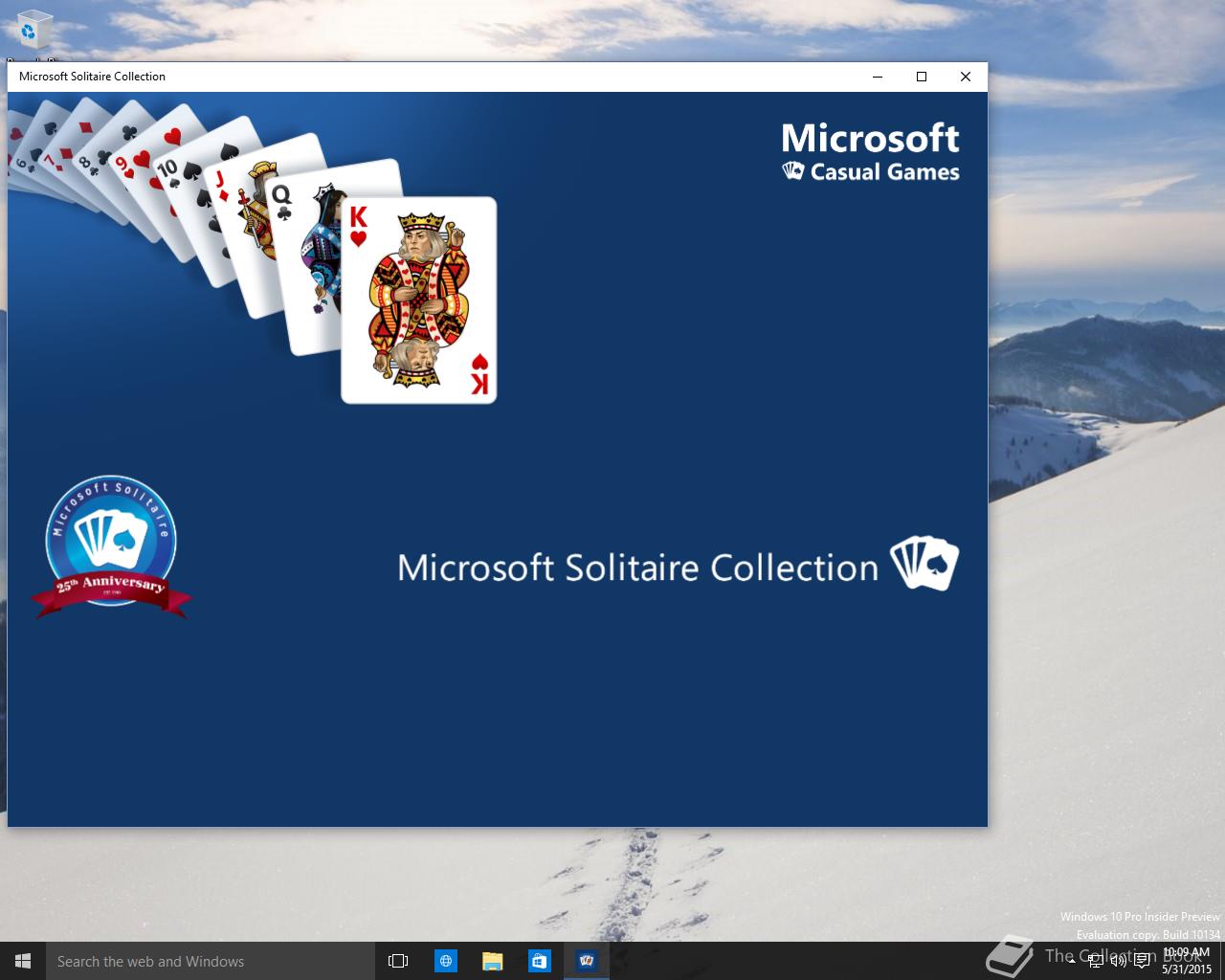Launch the globe browser icon on taskbar

pos(446,961)
